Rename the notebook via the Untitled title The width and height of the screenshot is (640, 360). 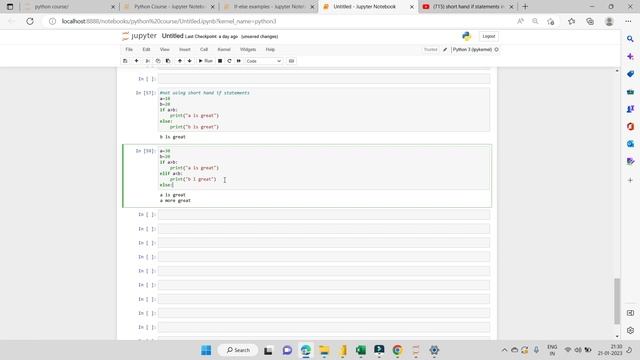pyautogui.click(x=172, y=36)
